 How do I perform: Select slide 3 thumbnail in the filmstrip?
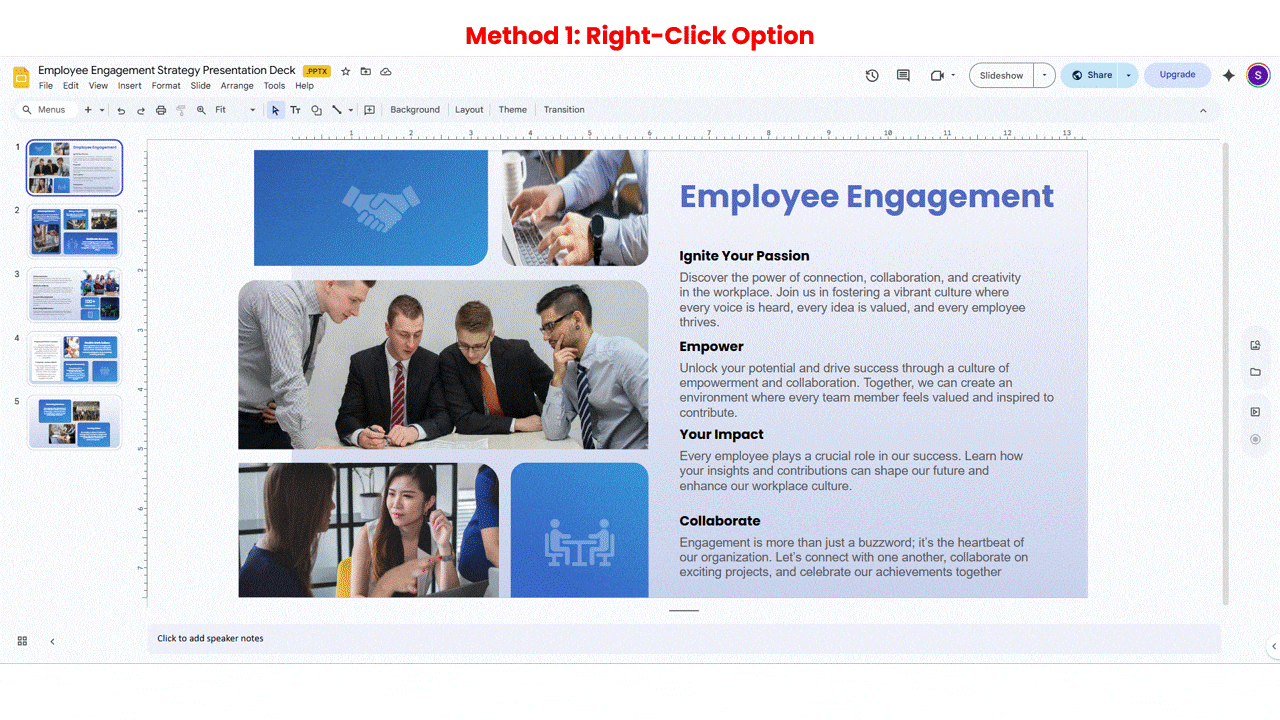(74, 295)
